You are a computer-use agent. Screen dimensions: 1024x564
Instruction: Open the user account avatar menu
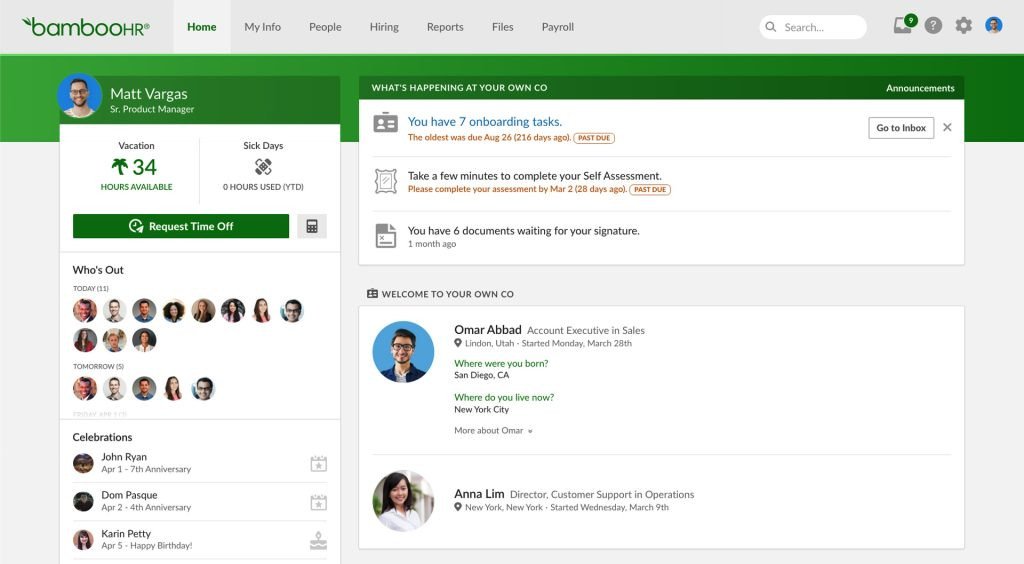pos(993,25)
